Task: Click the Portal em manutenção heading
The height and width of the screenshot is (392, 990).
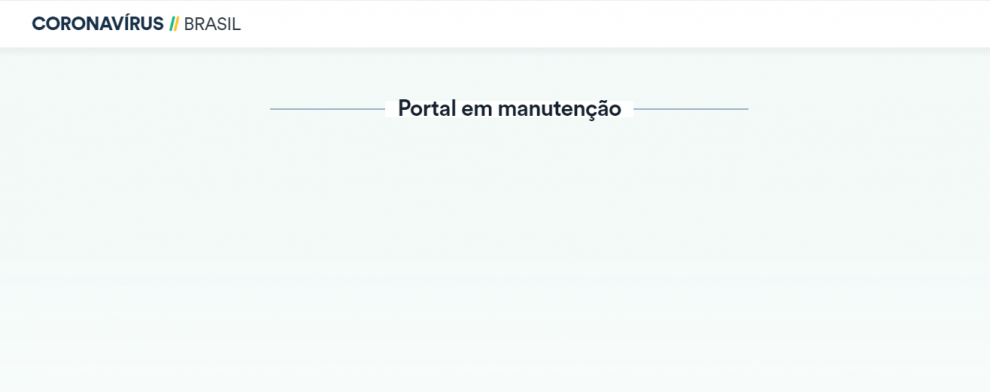Action: (x=509, y=109)
